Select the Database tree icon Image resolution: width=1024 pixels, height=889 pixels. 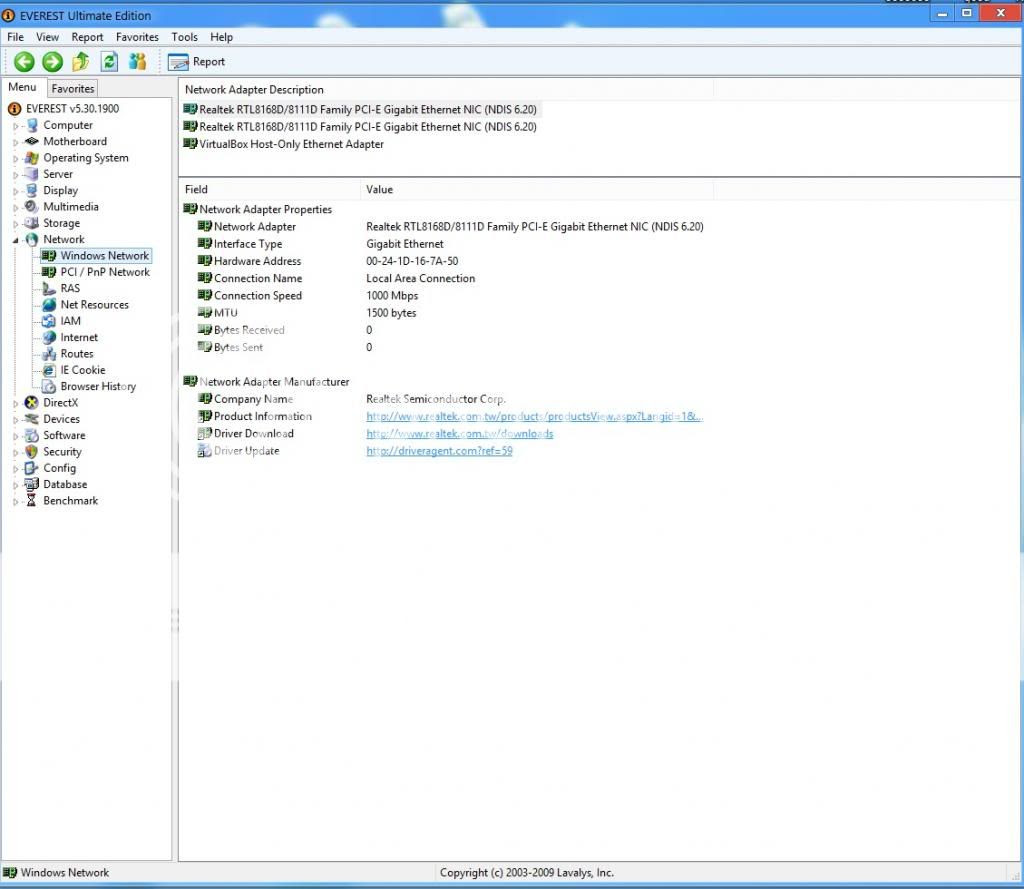click(31, 484)
